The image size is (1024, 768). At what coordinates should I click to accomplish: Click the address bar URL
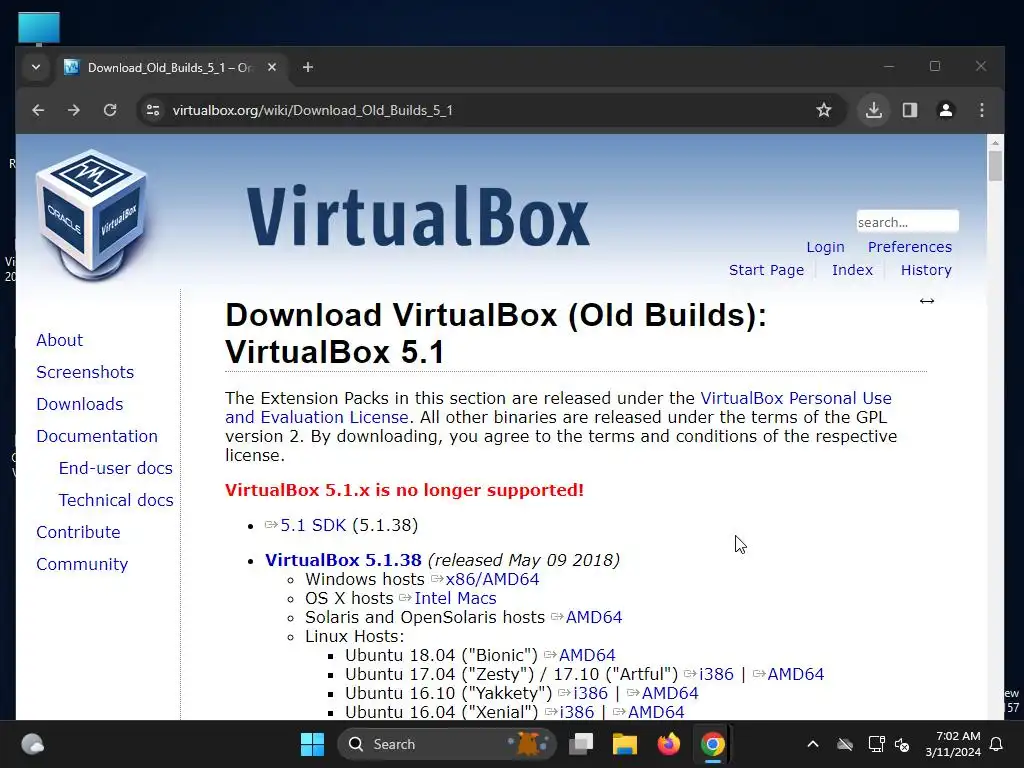coord(313,110)
